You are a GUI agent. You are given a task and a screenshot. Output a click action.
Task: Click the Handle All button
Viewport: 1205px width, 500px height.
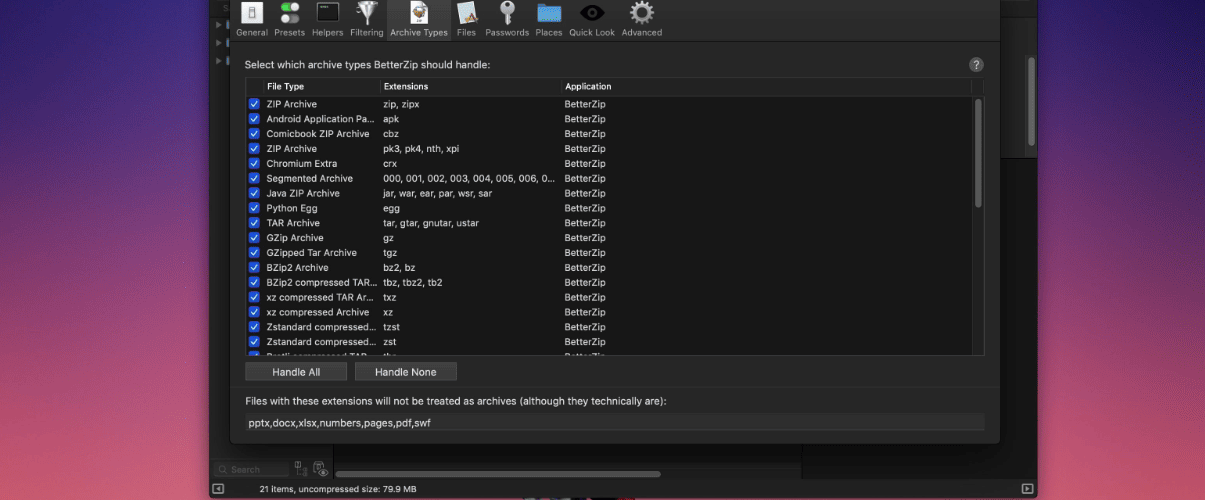(x=296, y=372)
